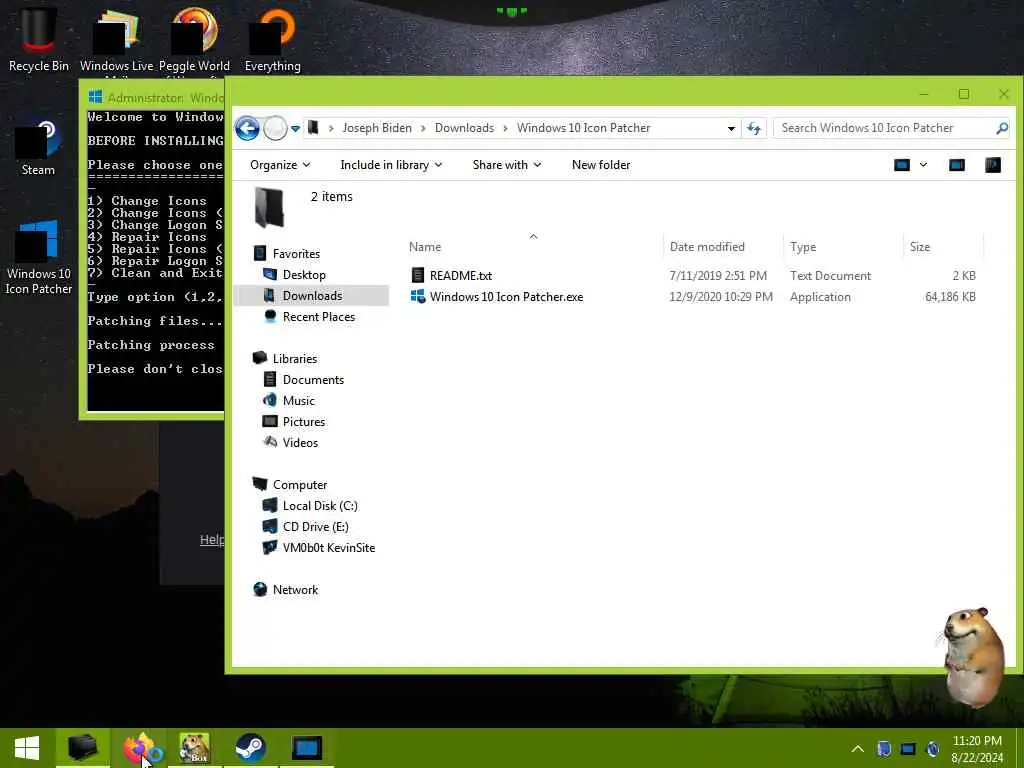Open recent locations dropdown next to nav arrows
The height and width of the screenshot is (768, 1024).
point(295,129)
